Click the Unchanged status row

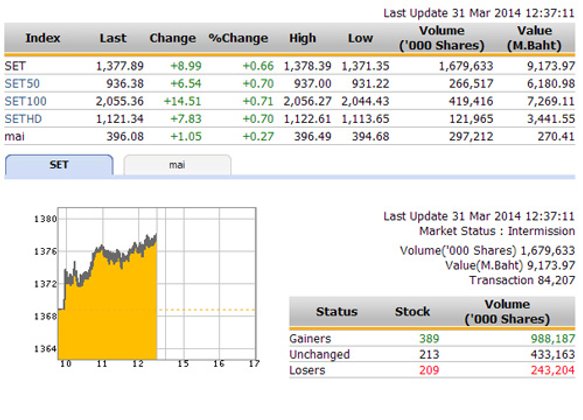(x=432, y=354)
